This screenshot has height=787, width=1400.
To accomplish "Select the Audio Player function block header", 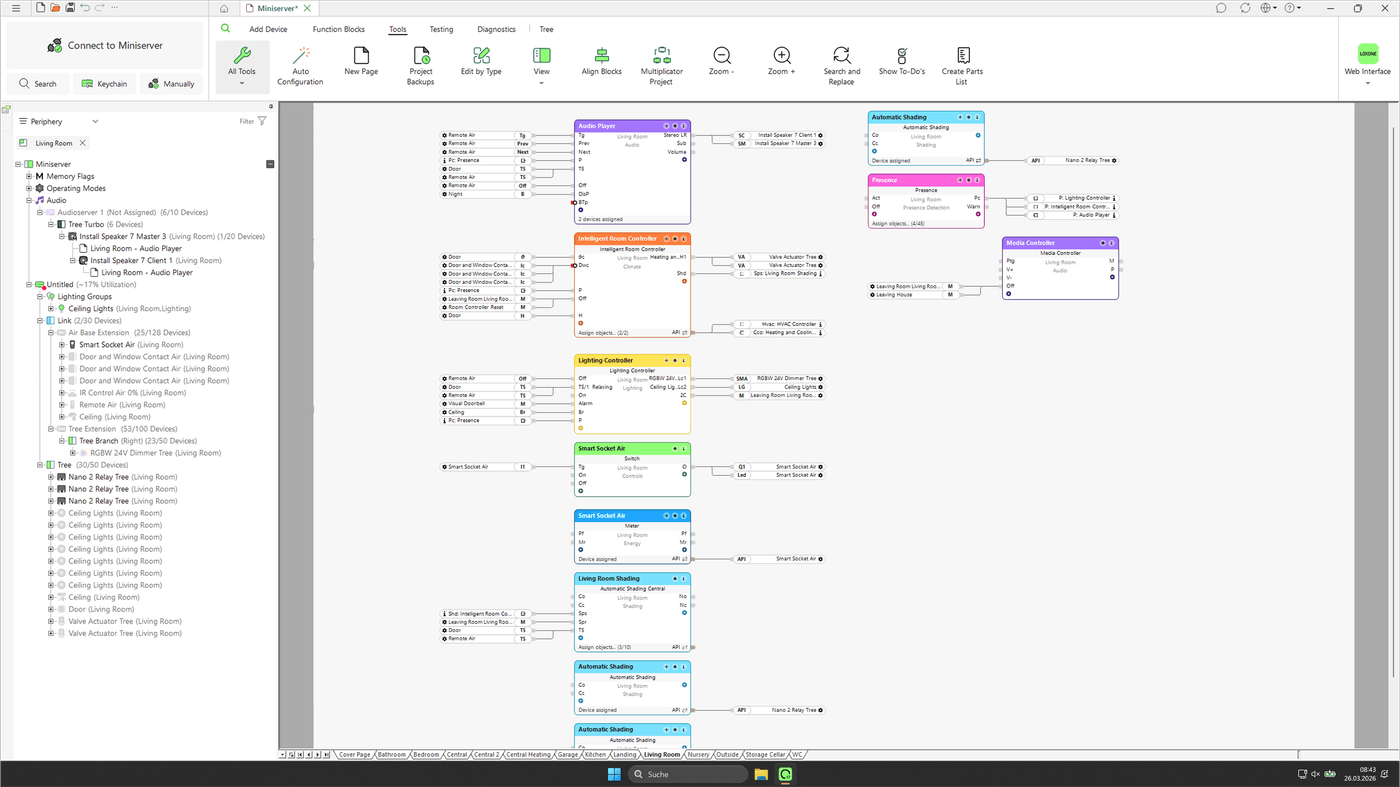I will (x=632, y=126).
